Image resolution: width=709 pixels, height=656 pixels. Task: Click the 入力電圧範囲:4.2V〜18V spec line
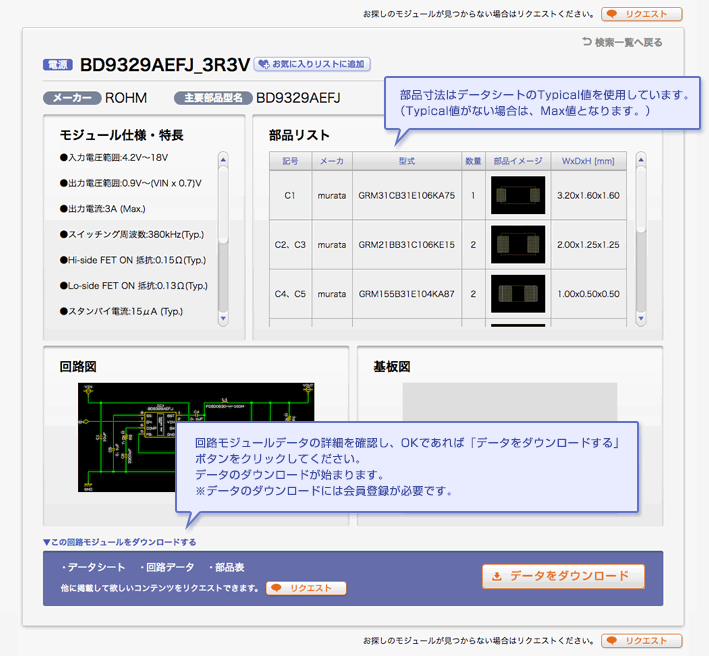point(114,157)
